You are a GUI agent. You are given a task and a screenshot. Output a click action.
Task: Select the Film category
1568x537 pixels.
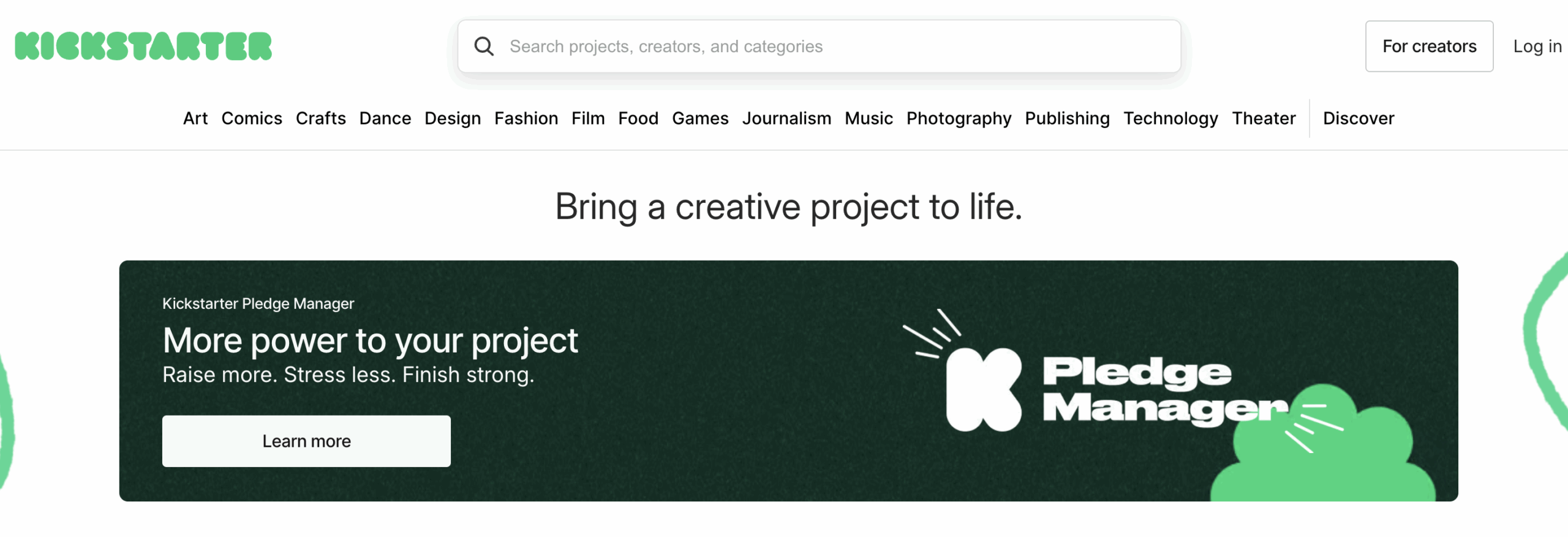pos(588,118)
